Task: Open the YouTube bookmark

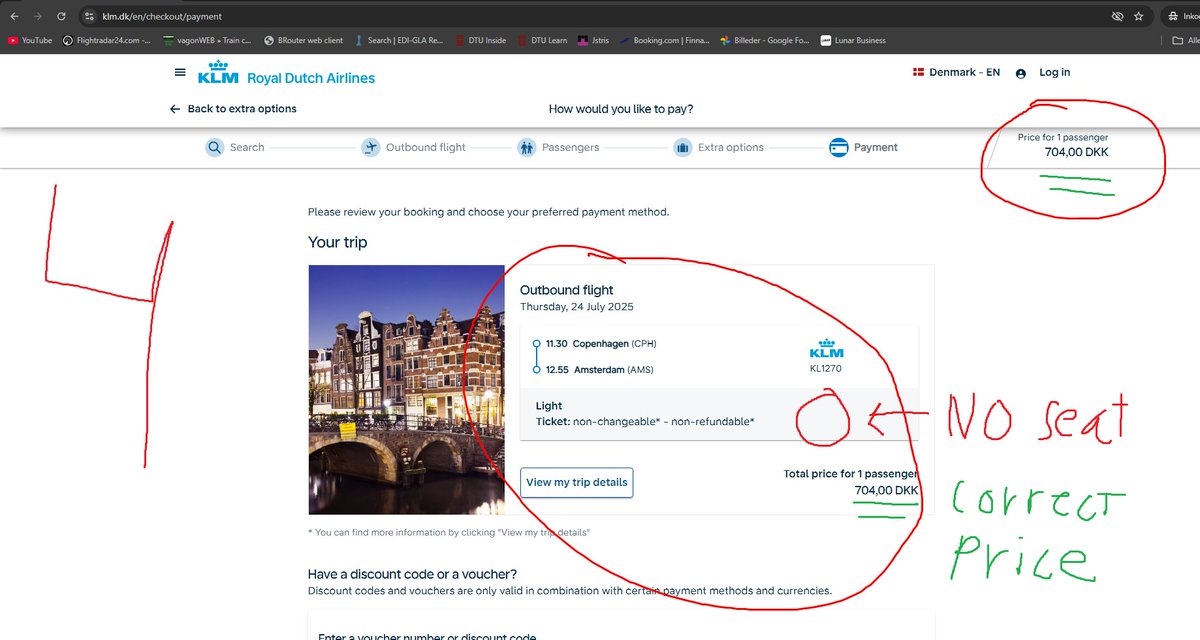Action: pyautogui.click(x=30, y=41)
